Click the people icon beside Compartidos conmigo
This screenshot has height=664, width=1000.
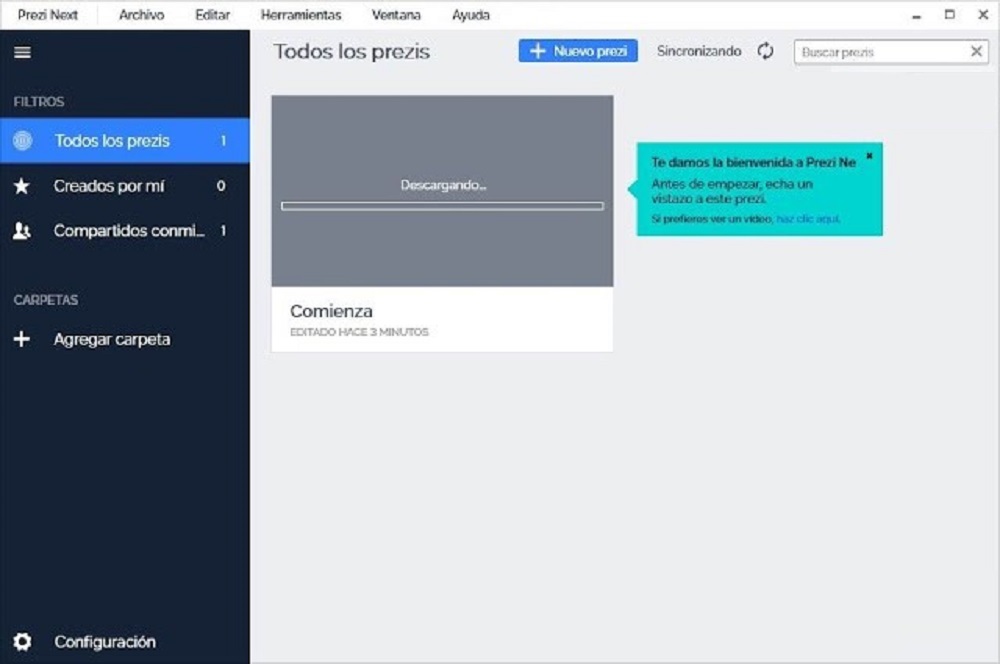pyautogui.click(x=22, y=231)
